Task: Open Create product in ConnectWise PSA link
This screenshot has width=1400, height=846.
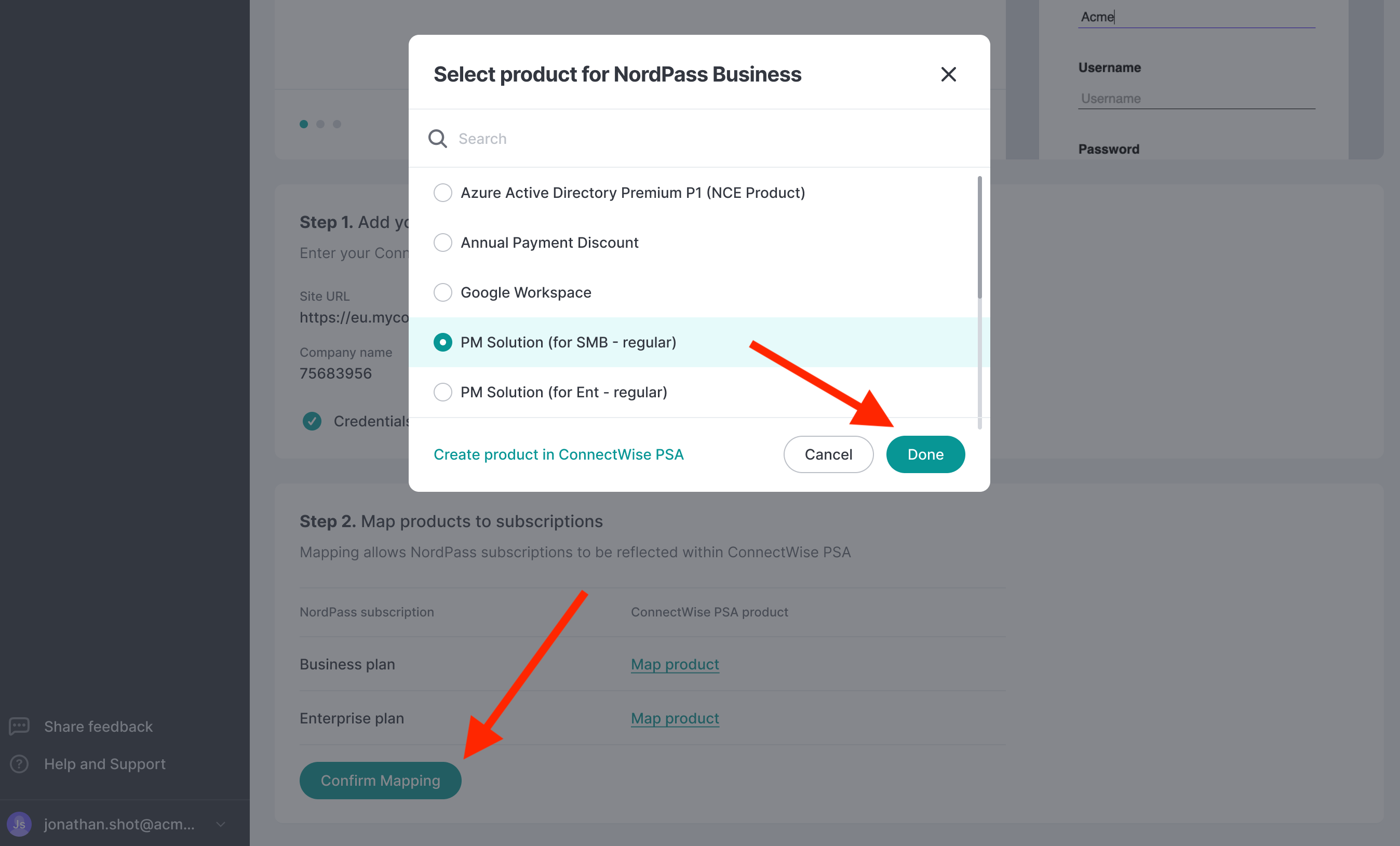Action: (559, 454)
